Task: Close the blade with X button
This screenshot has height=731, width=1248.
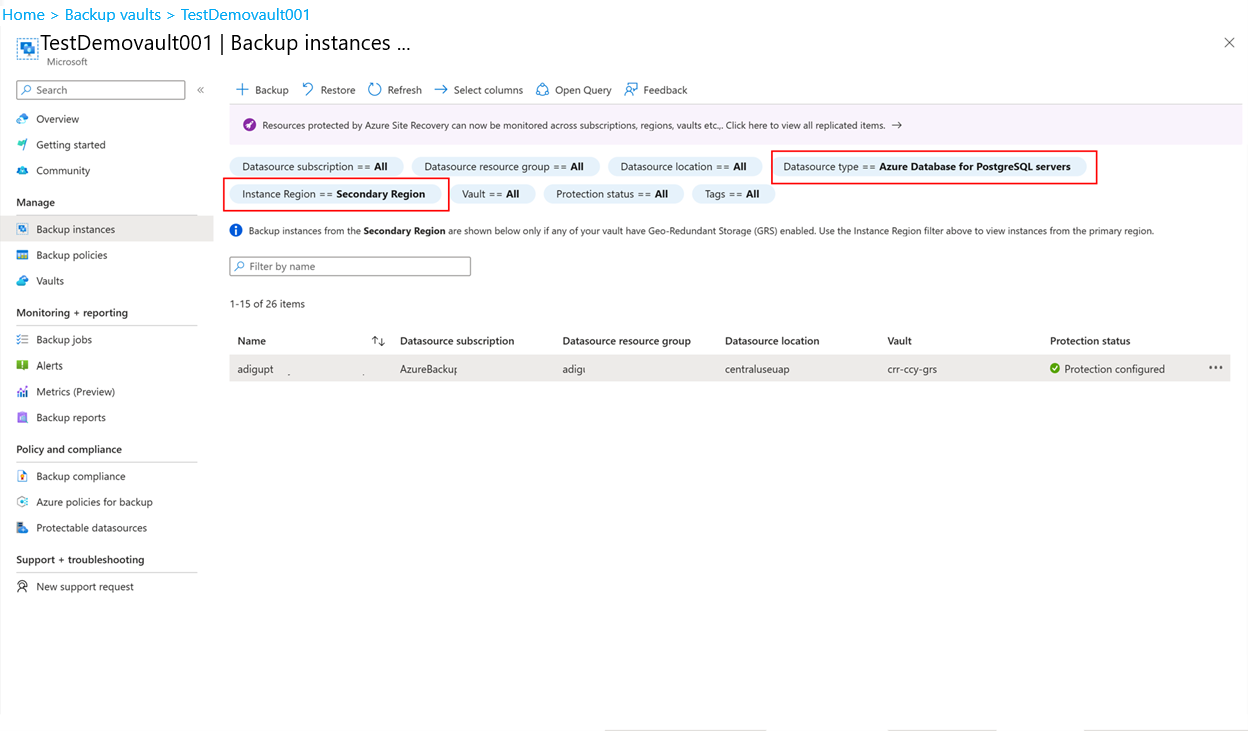Action: click(1229, 42)
